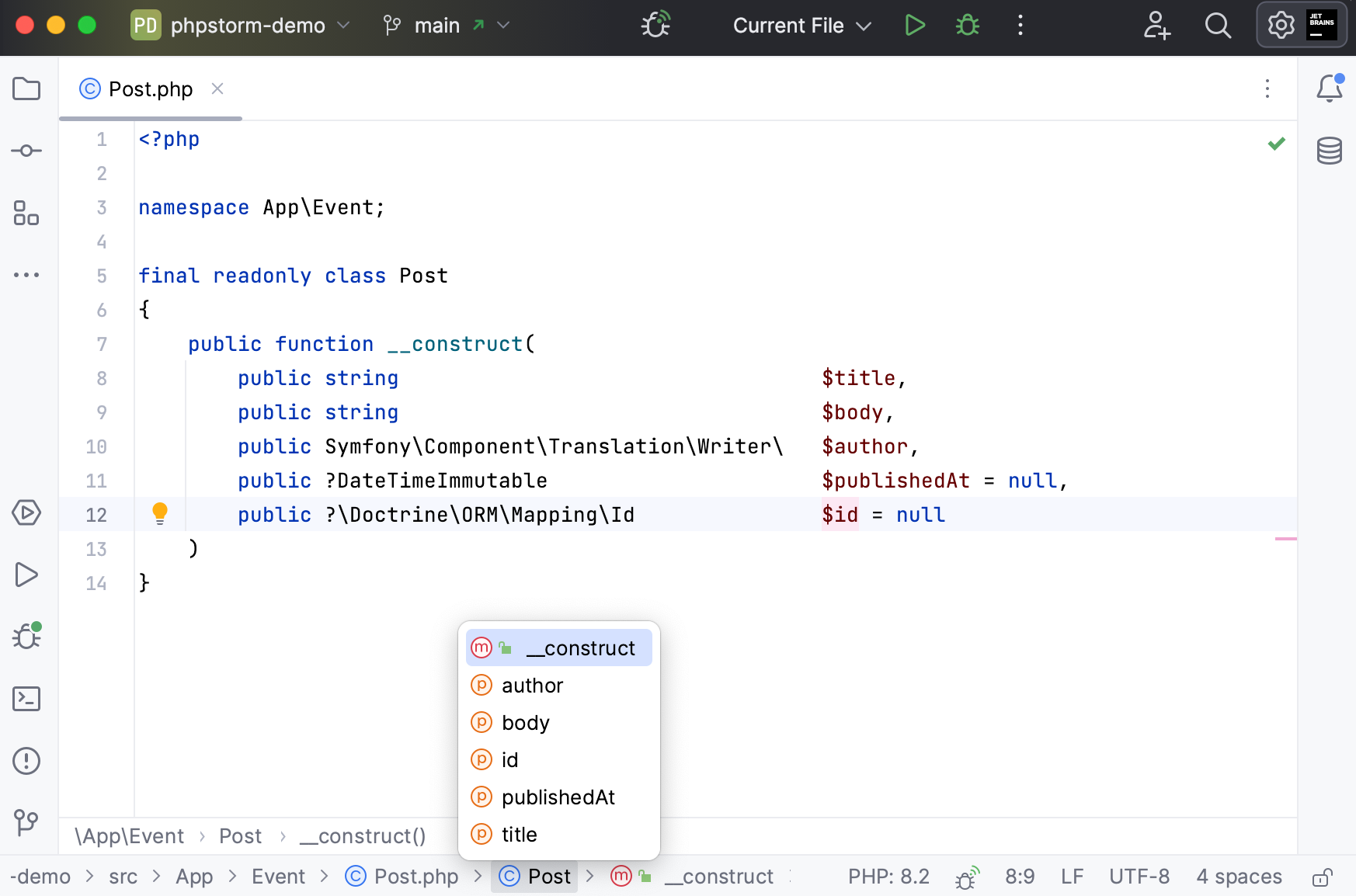
Task: Select the Post.php editor tab
Action: (x=150, y=89)
